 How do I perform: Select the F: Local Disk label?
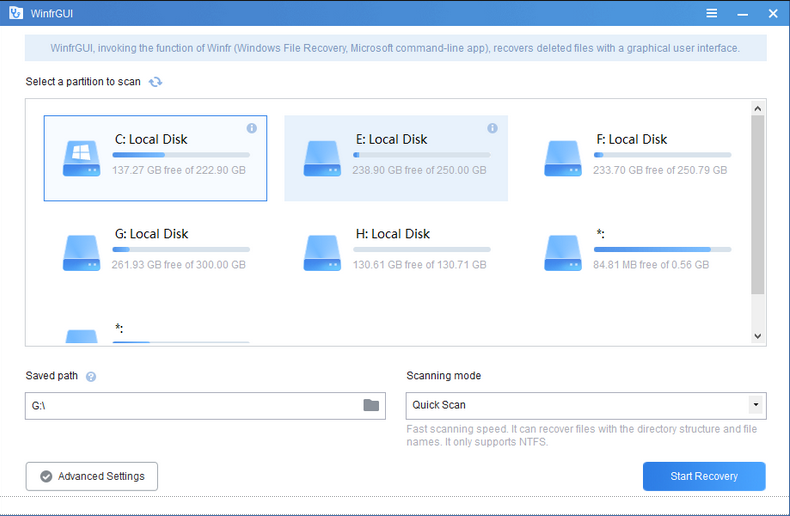[632, 139]
